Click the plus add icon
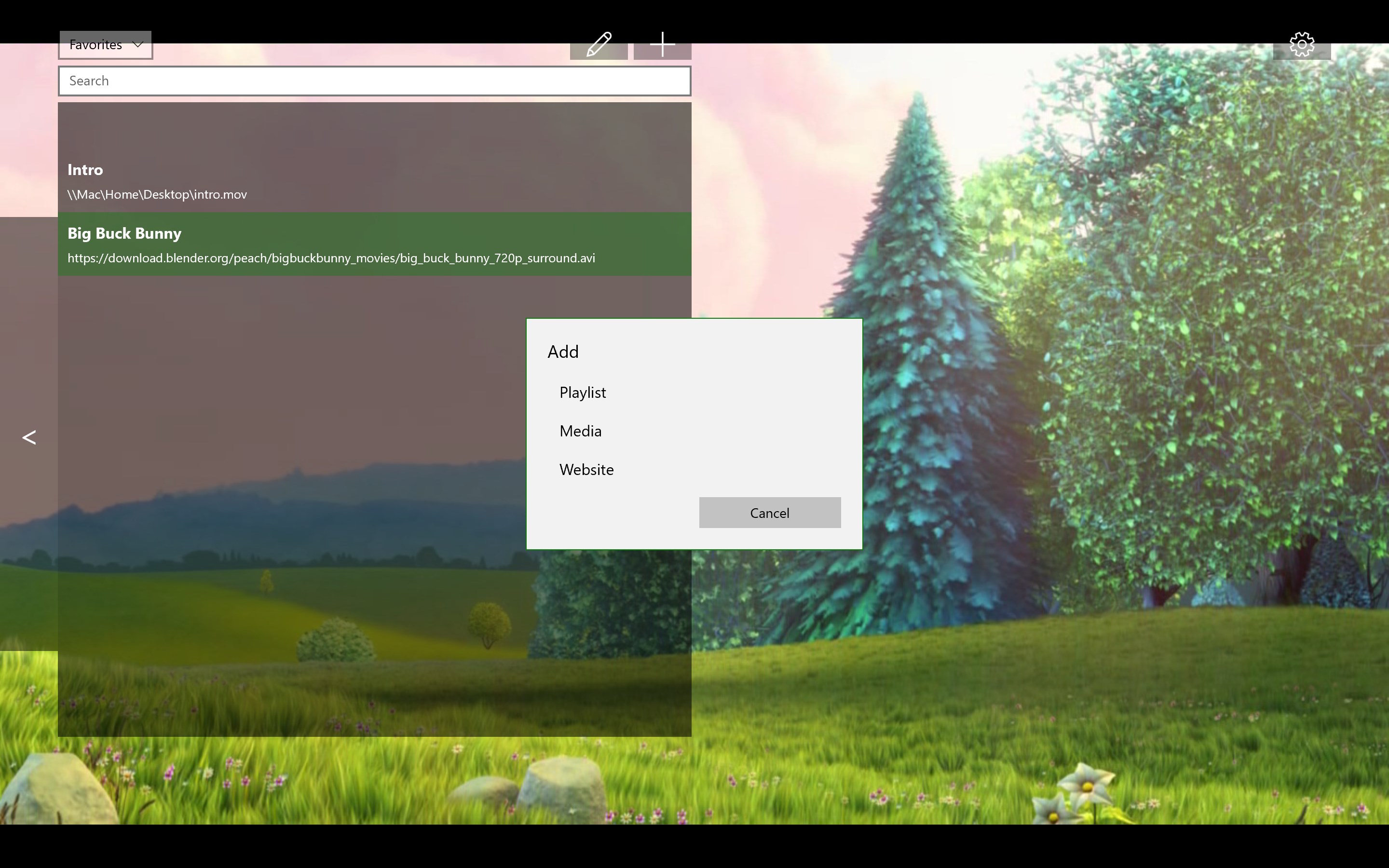 662,45
